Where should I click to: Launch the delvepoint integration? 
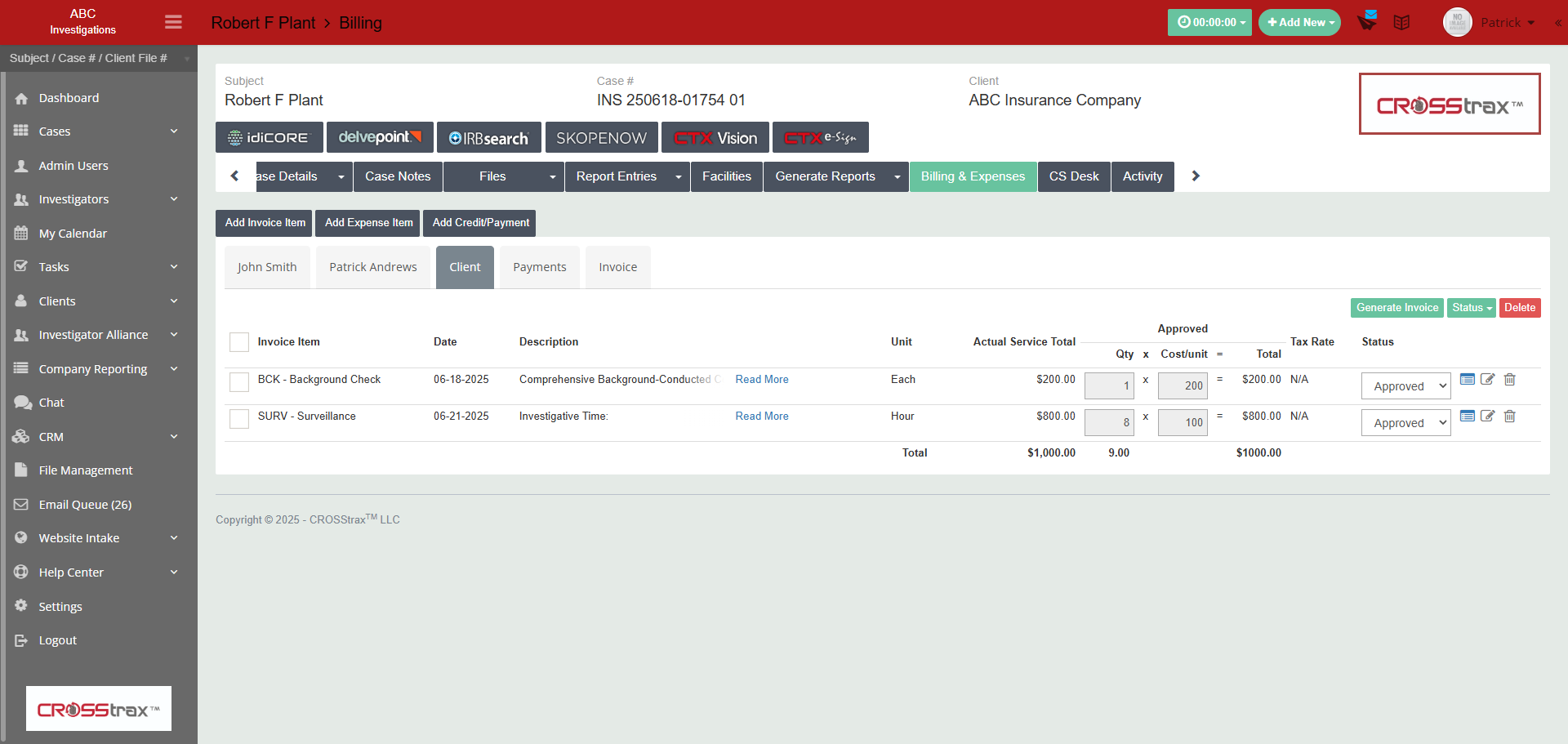pos(380,137)
